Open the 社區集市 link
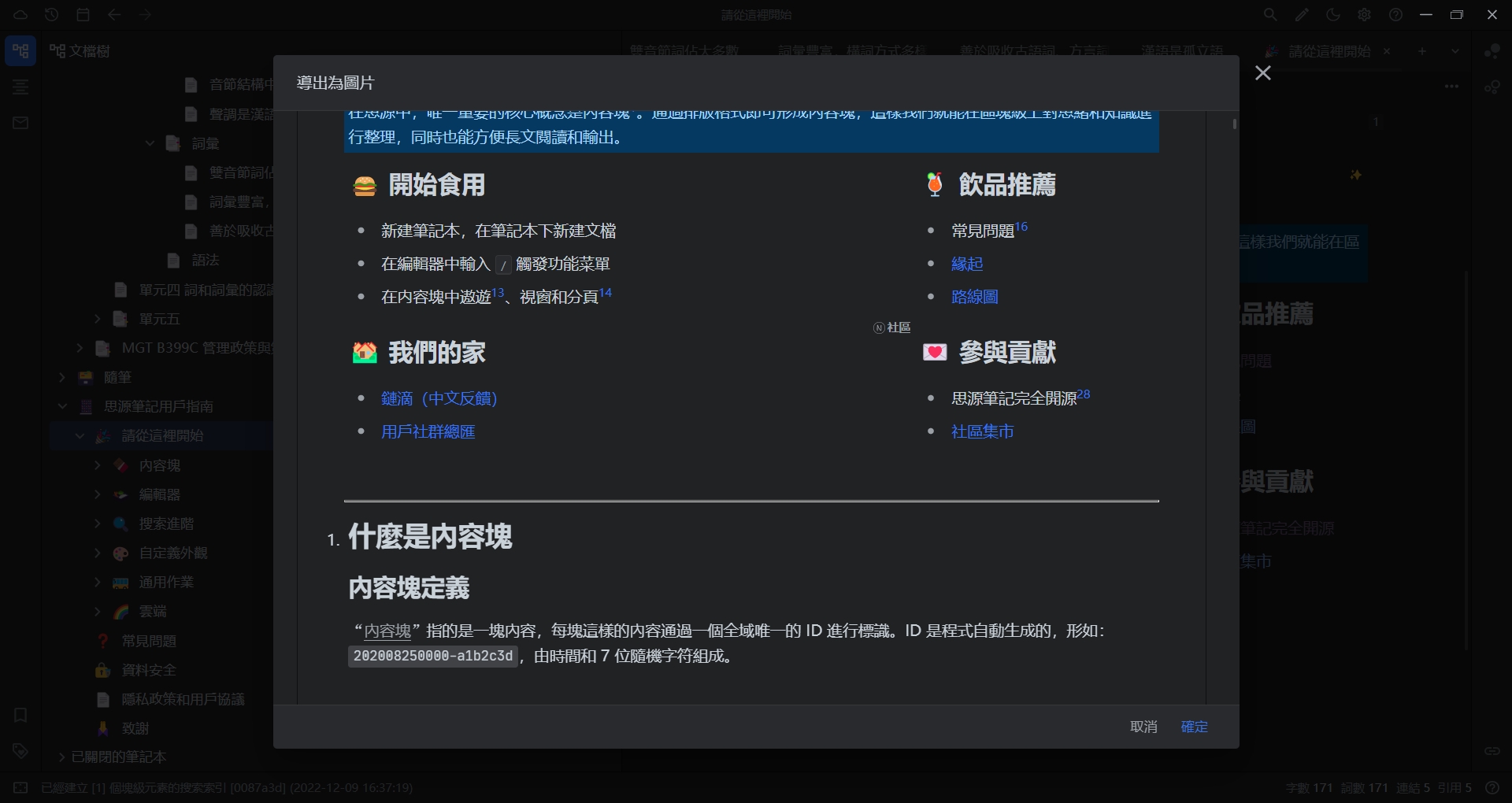The height and width of the screenshot is (803, 1512). (x=982, y=431)
